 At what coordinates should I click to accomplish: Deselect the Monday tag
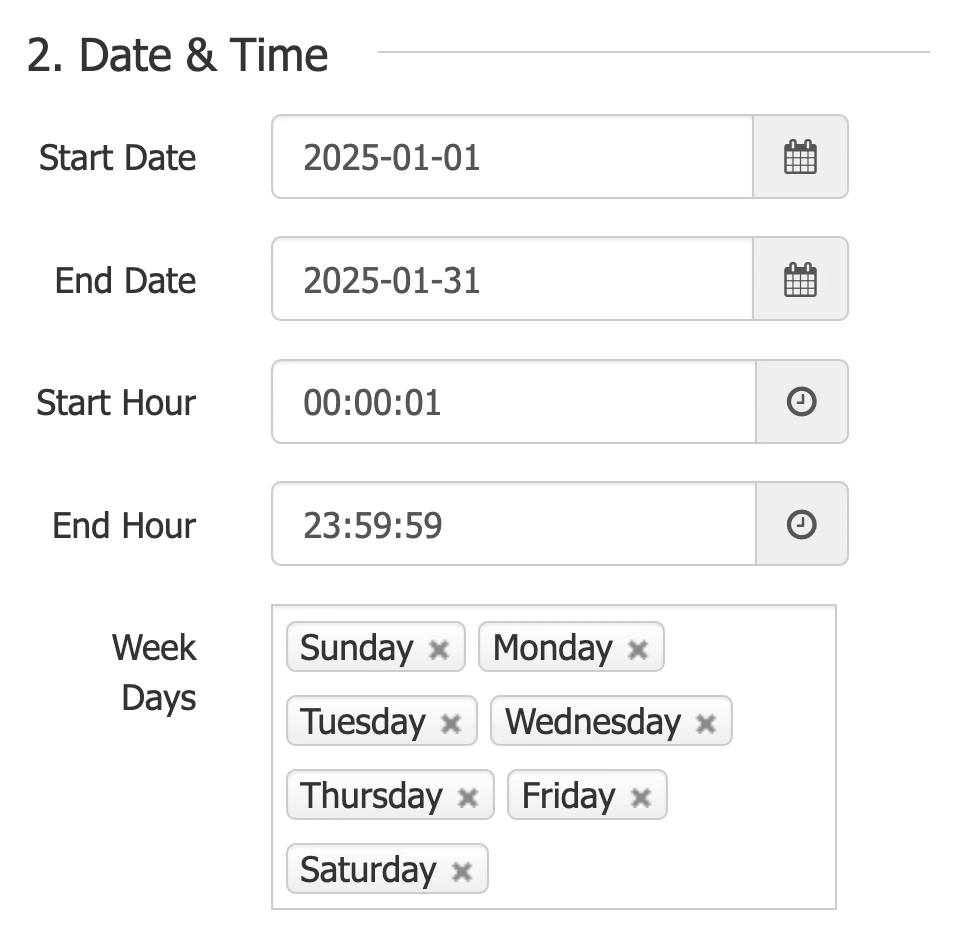pos(637,648)
